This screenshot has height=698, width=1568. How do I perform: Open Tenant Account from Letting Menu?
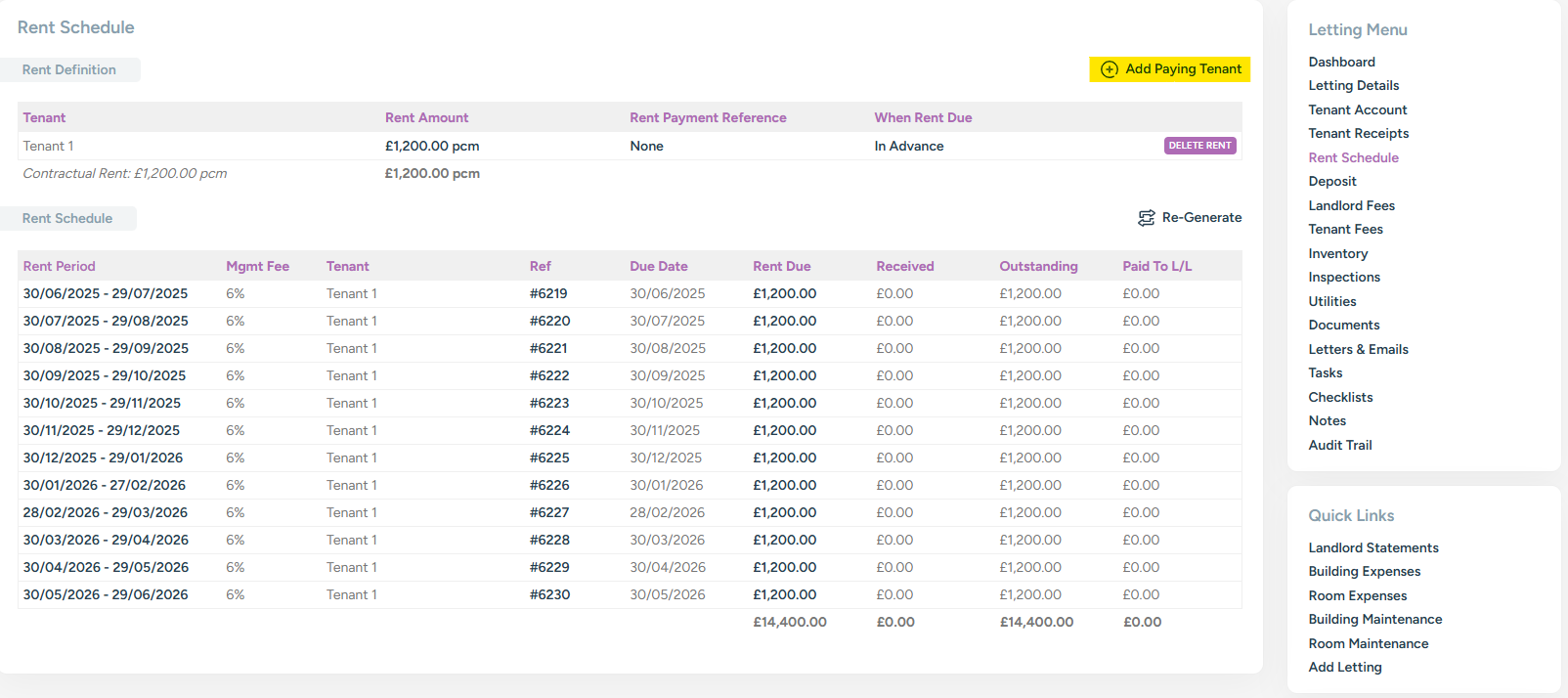1357,109
